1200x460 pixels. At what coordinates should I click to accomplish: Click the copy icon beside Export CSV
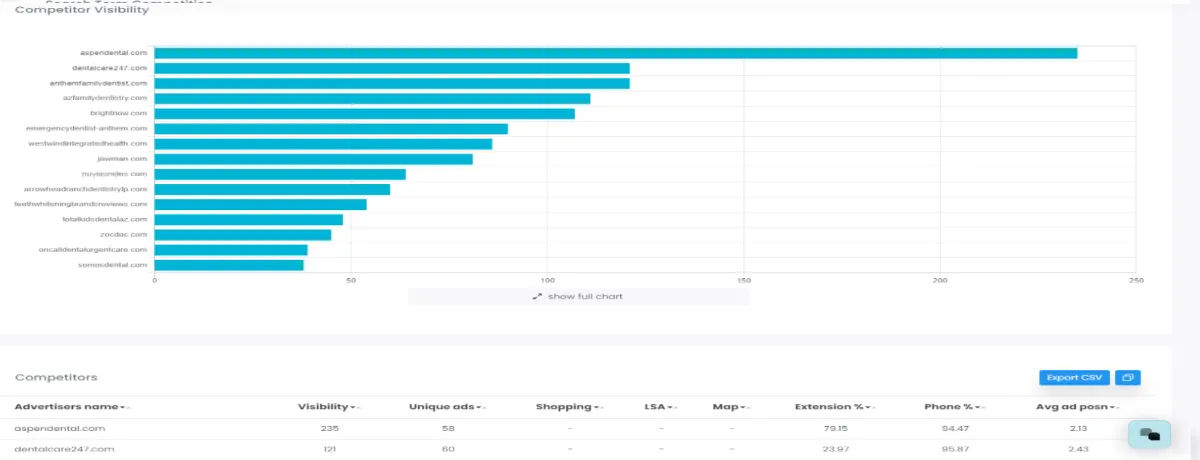(1128, 377)
